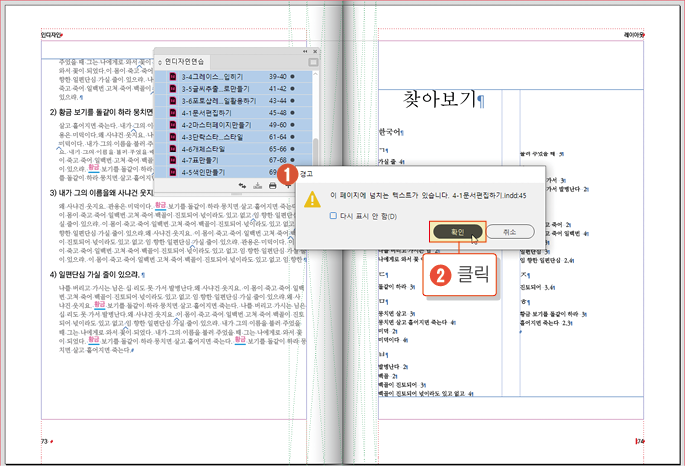Click index entry 돌같이 하라 3

pos(396,287)
